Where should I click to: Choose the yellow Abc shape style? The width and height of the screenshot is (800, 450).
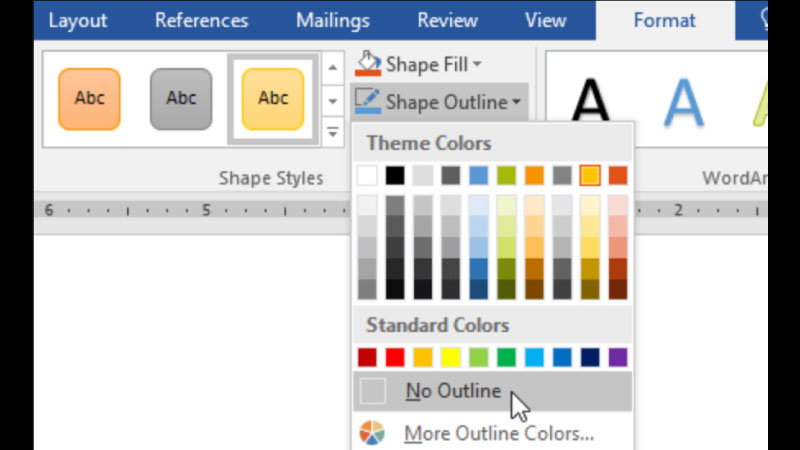click(273, 99)
